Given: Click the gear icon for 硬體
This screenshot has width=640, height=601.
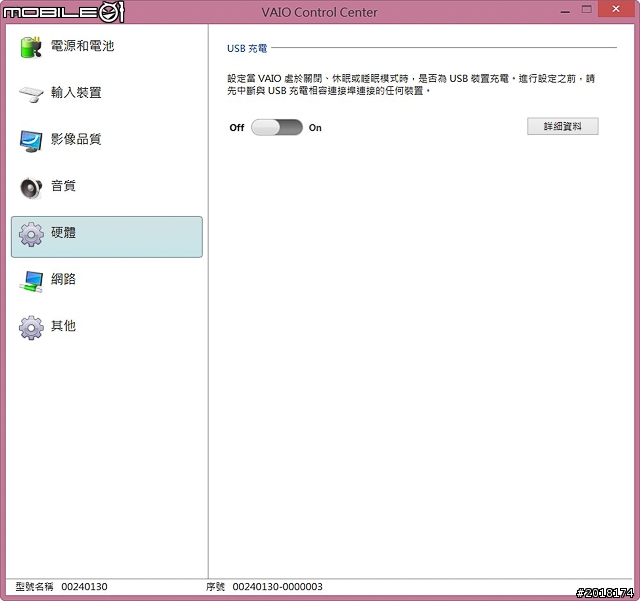Looking at the screenshot, I should [31, 234].
